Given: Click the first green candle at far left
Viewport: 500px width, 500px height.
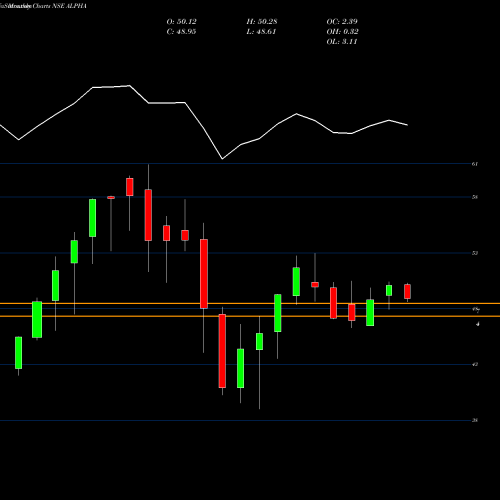Looking at the screenshot, I should pos(19,353).
